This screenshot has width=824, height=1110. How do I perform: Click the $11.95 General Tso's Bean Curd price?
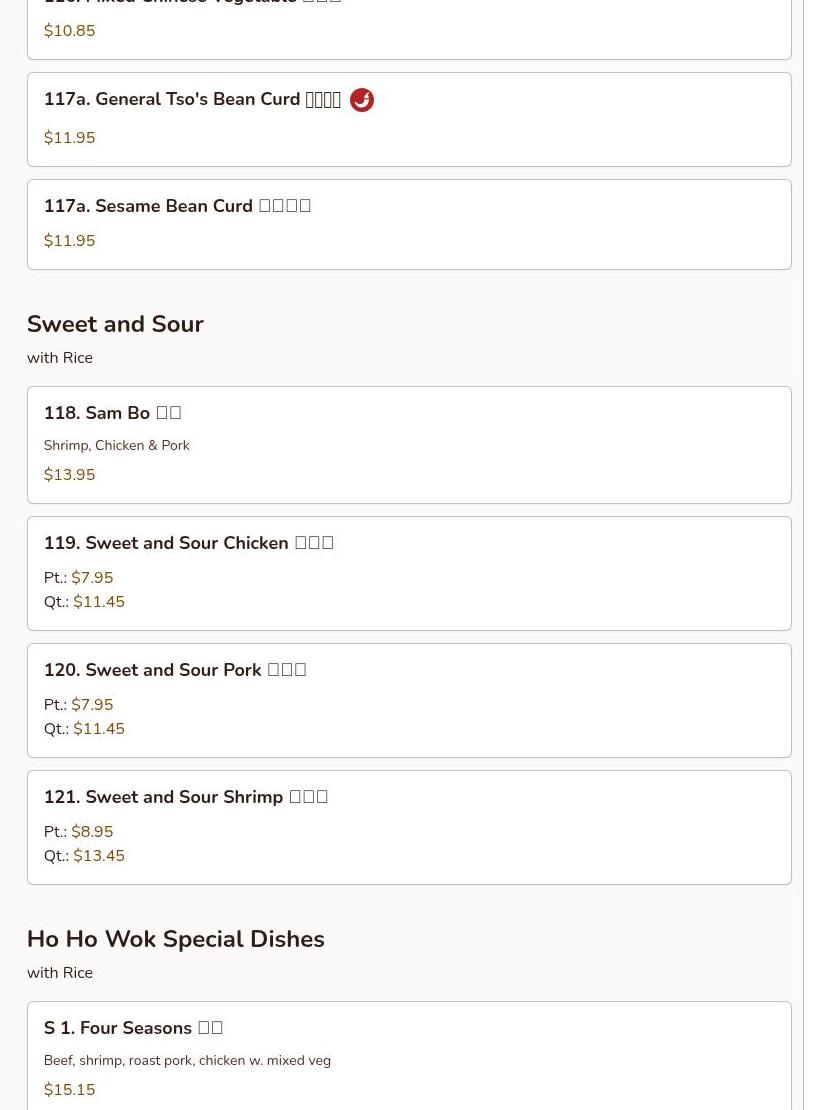[69, 138]
